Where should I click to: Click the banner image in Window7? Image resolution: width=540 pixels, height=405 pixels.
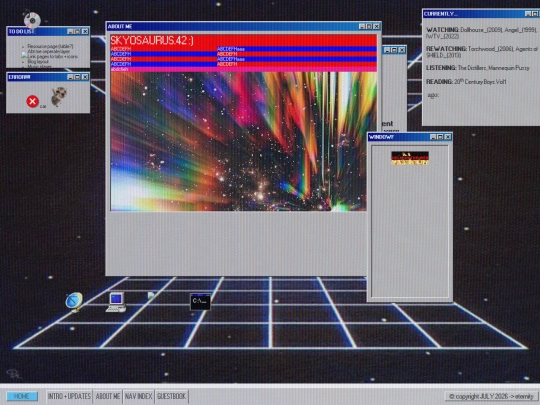410,158
